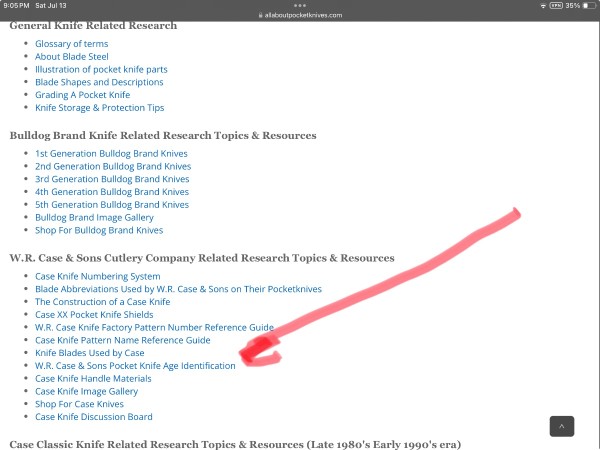Open Case Knife Image Gallery link

86,391
